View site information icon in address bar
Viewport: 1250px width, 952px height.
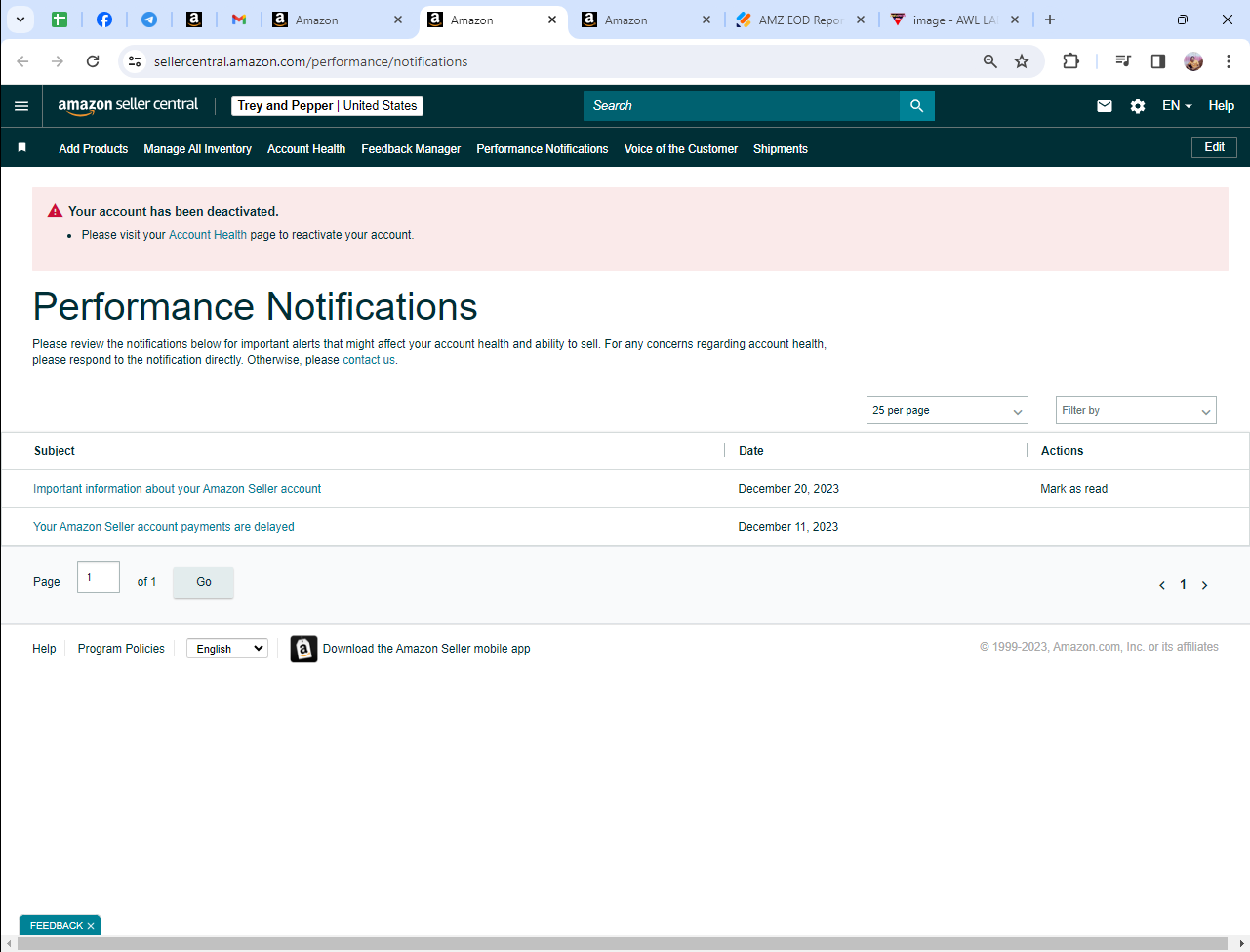coord(135,61)
